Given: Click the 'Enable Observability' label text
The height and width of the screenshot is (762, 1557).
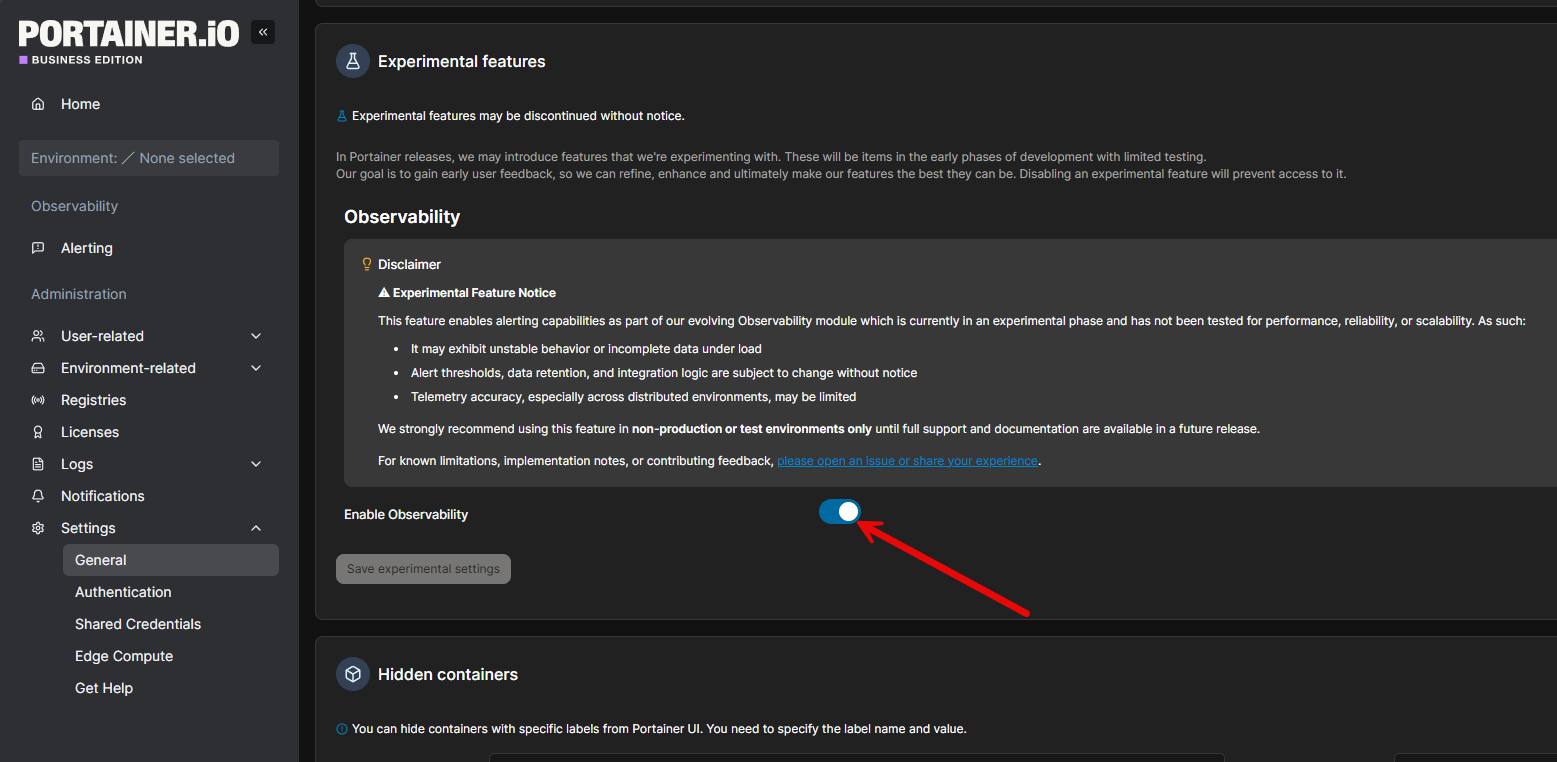Looking at the screenshot, I should pyautogui.click(x=406, y=514).
